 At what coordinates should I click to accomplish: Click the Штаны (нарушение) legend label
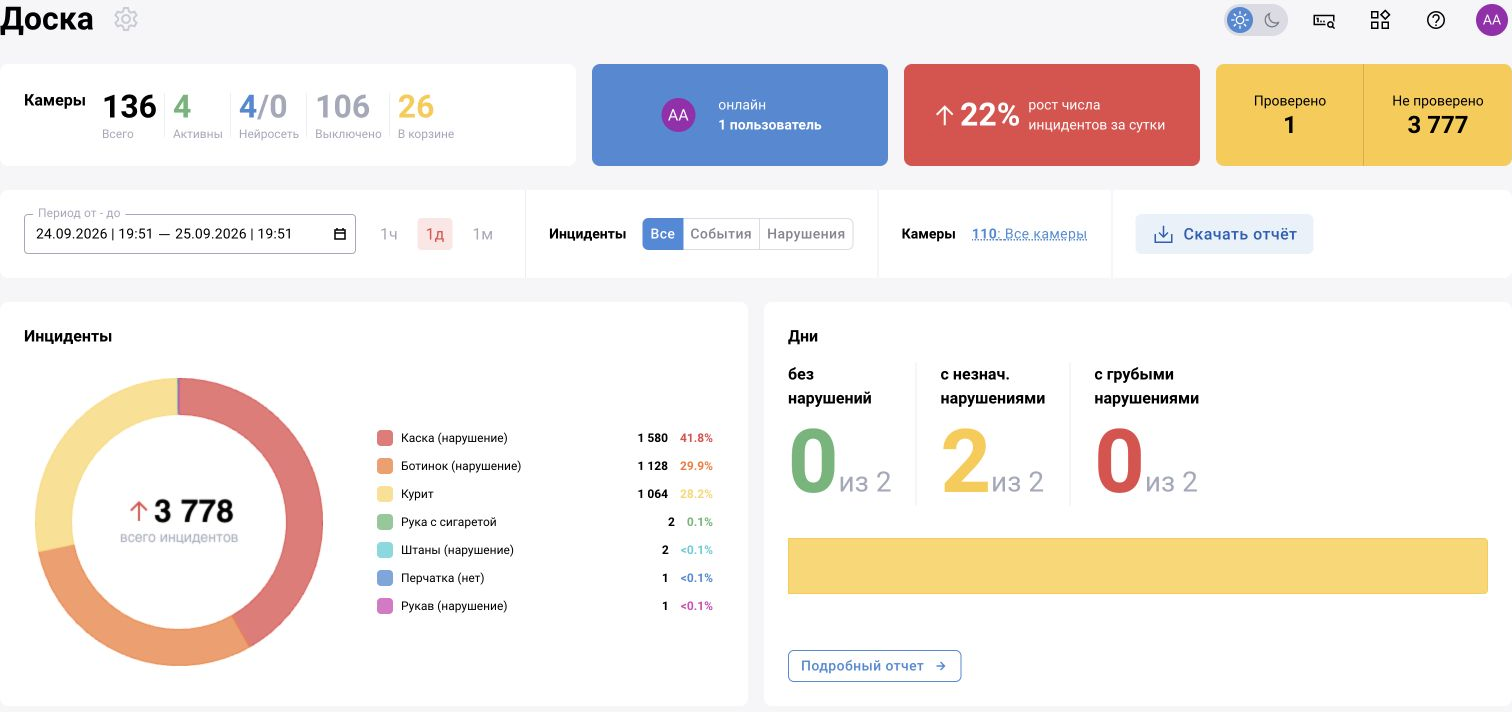(x=457, y=550)
